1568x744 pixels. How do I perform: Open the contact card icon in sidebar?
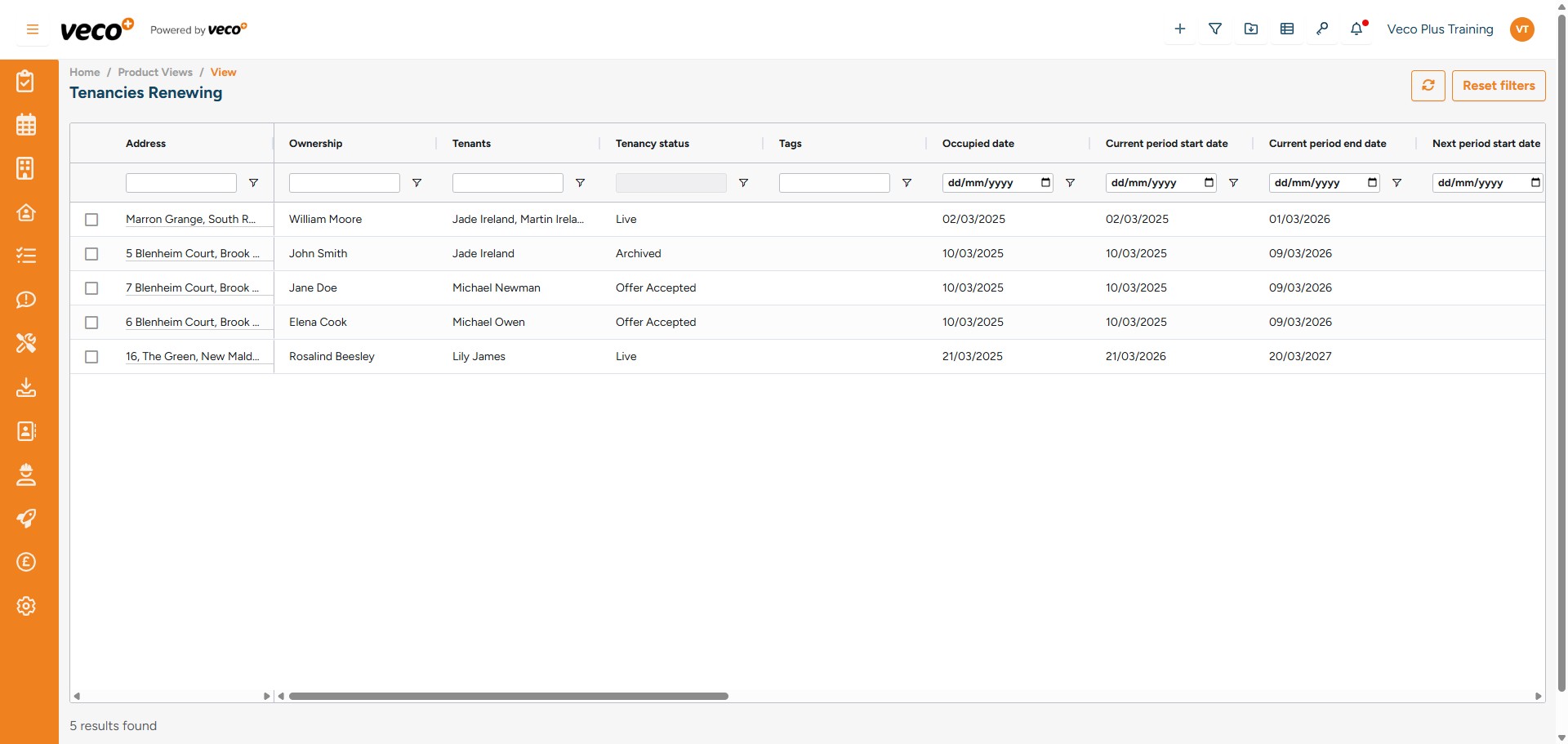point(26,431)
